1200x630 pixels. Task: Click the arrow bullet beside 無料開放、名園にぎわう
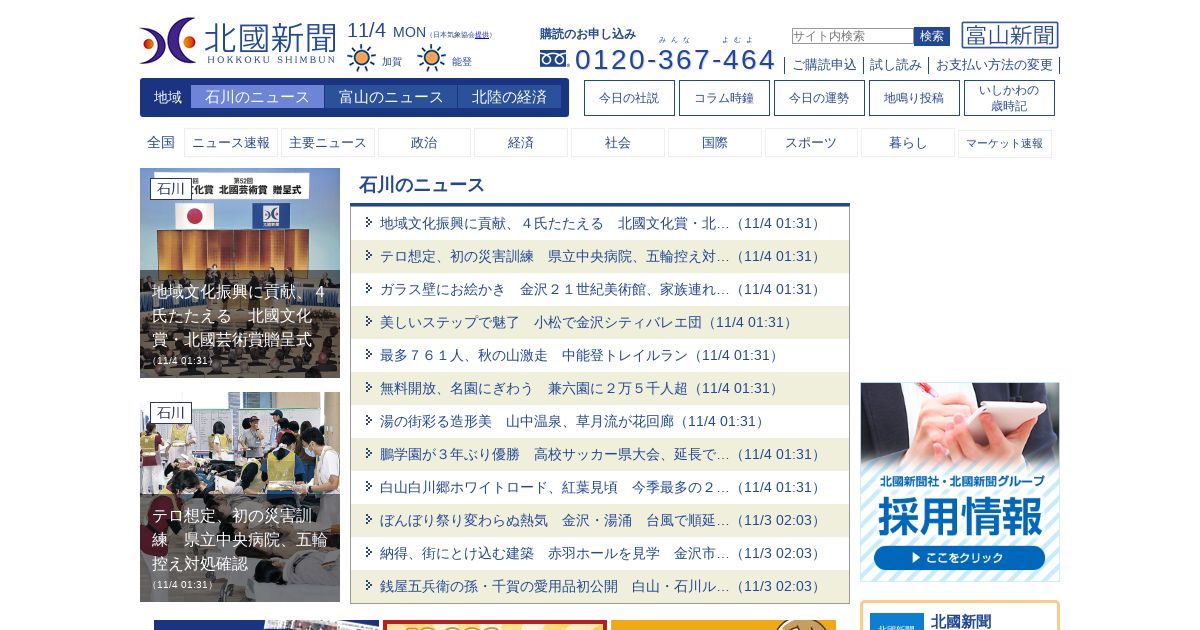click(x=369, y=387)
